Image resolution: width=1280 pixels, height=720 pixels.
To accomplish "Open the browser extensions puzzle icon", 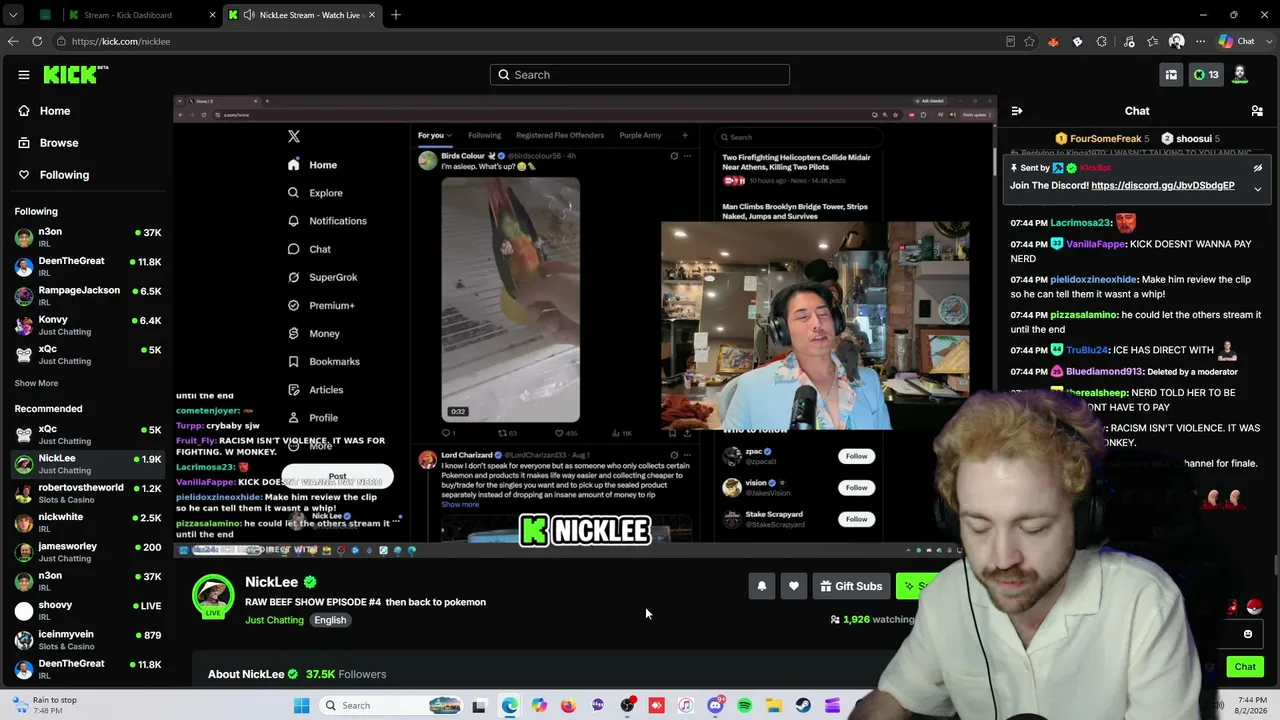I will click(1102, 41).
